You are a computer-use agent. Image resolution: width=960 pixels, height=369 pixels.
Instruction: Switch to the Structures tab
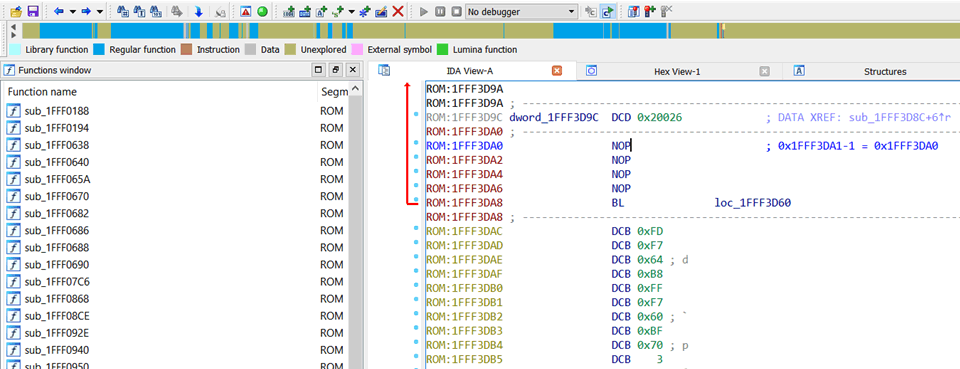click(x=885, y=72)
